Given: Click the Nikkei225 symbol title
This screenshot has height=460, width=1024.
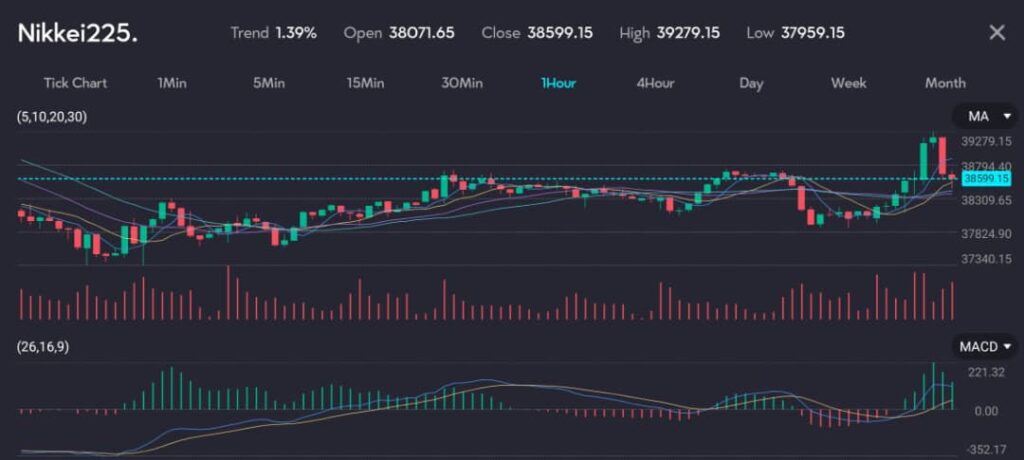Looking at the screenshot, I should point(78,33).
